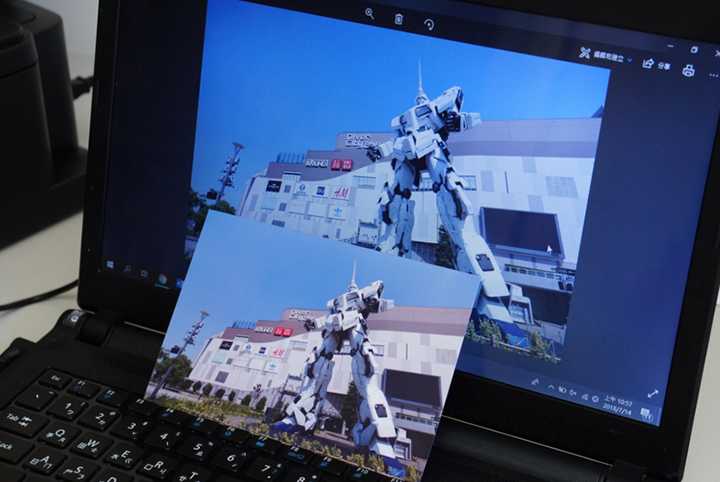Click the muted volume speaker icon
Viewport: 720px width, 482px height.
tap(573, 392)
